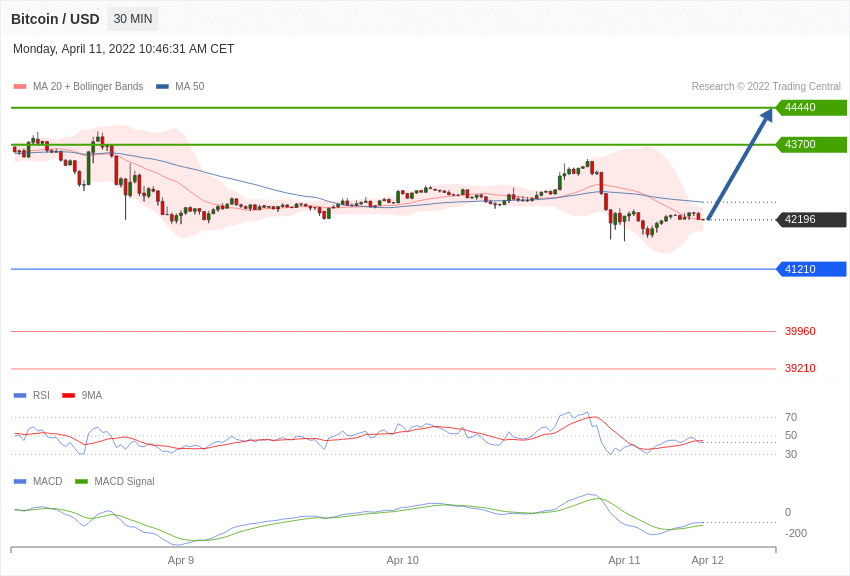This screenshot has height=576, width=850.
Task: Click the MACD legend swatch
Action: coord(20,482)
